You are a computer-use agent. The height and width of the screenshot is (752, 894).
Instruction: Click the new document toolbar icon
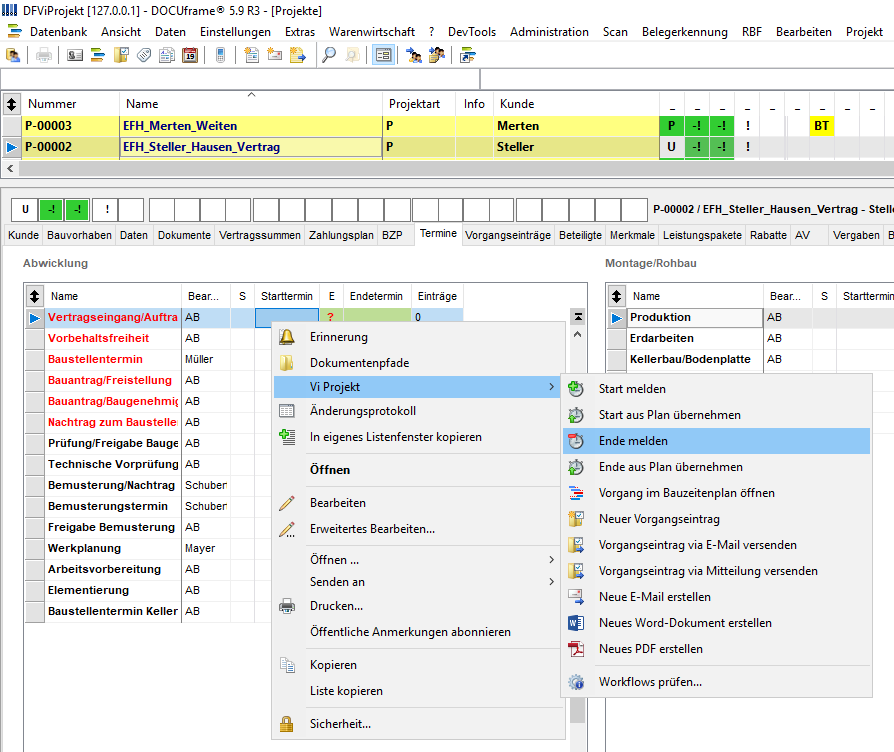[251, 55]
